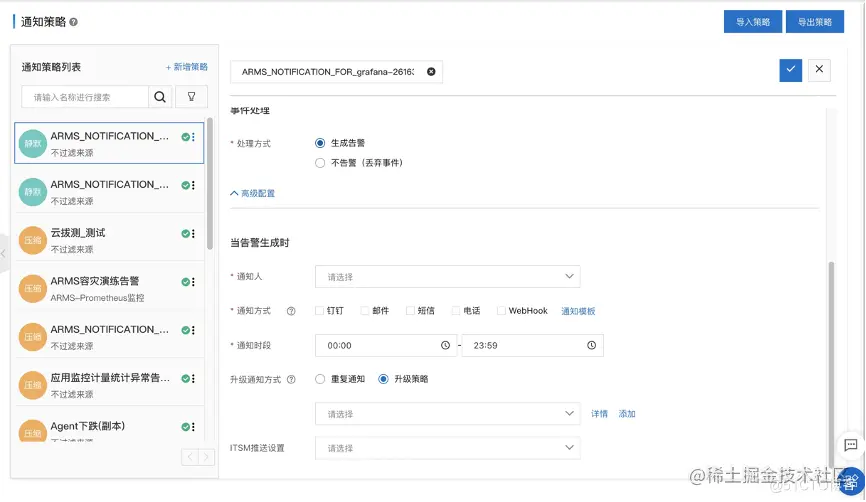
Task: Select the 云拨测_测试 policy row
Action: click(x=109, y=240)
